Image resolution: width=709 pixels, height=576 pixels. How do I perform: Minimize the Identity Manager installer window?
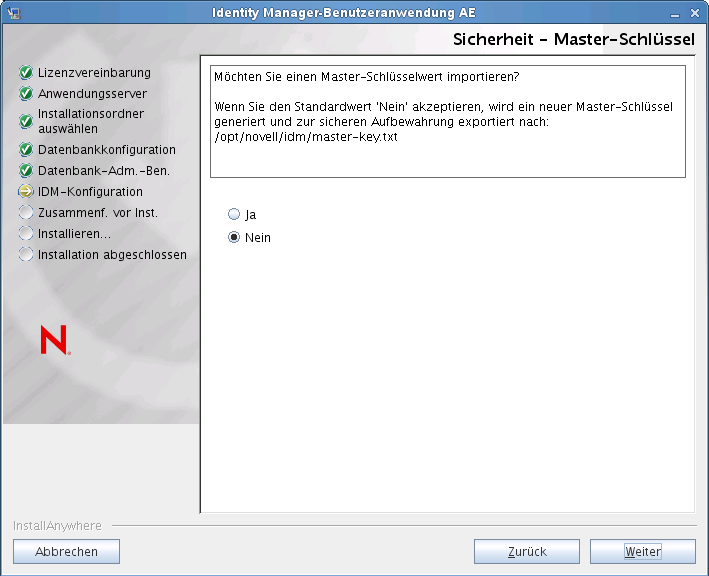tap(675, 14)
